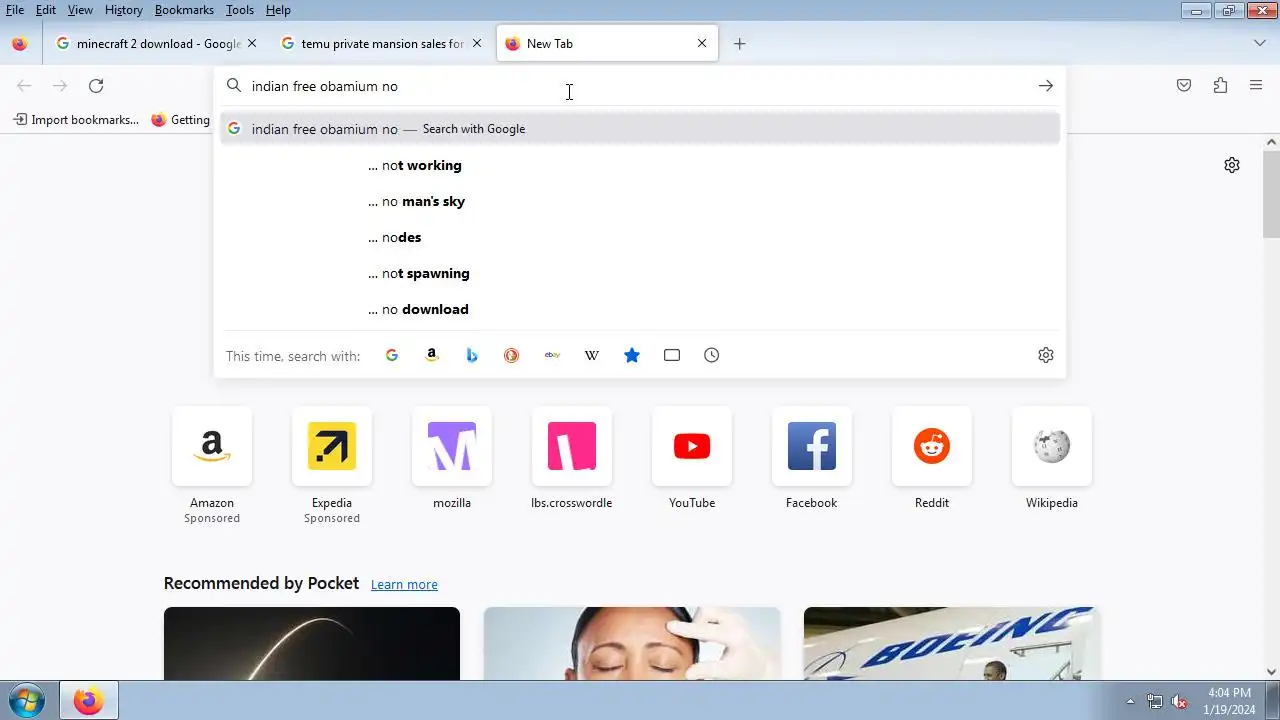
Task: Choose the 'not working' suggestion
Action: [640, 165]
